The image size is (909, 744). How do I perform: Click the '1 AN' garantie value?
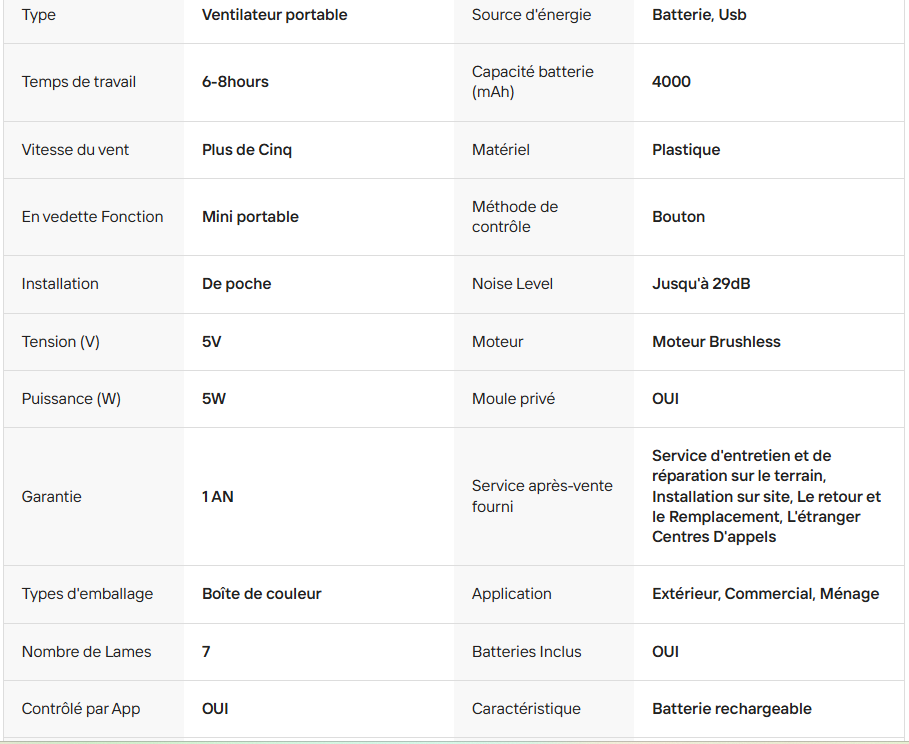[x=217, y=497]
